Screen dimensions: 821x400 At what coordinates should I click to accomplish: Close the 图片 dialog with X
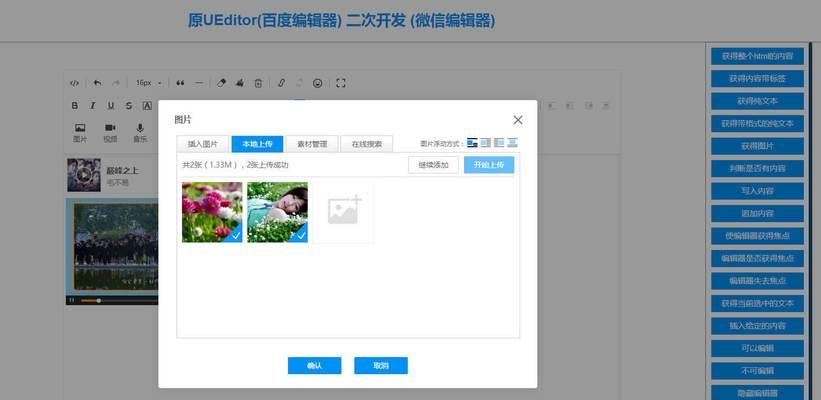point(518,120)
